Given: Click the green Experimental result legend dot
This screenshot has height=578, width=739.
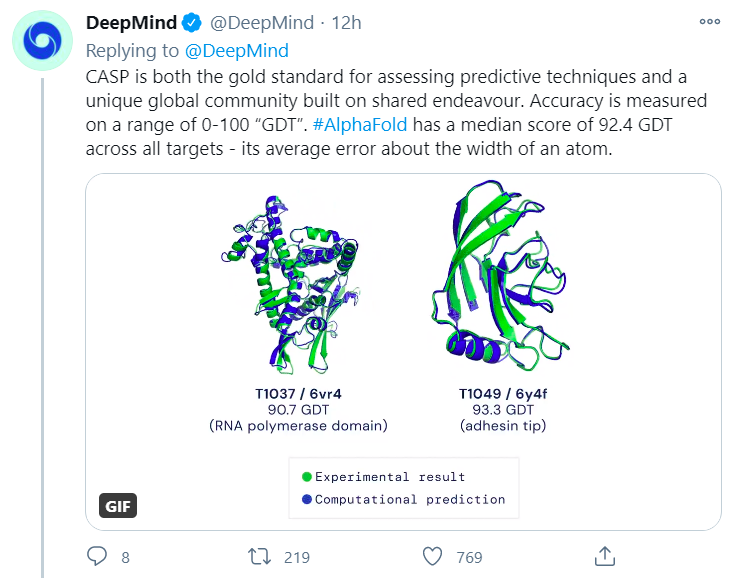Looking at the screenshot, I should pyautogui.click(x=307, y=477).
